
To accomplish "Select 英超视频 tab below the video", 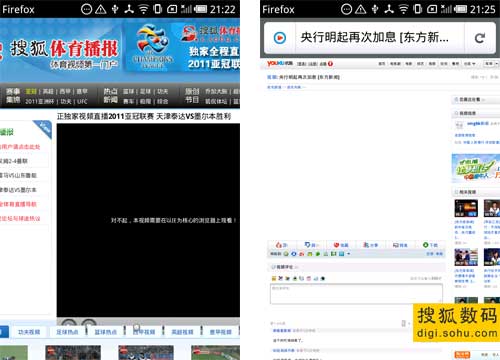I will click(x=182, y=332).
